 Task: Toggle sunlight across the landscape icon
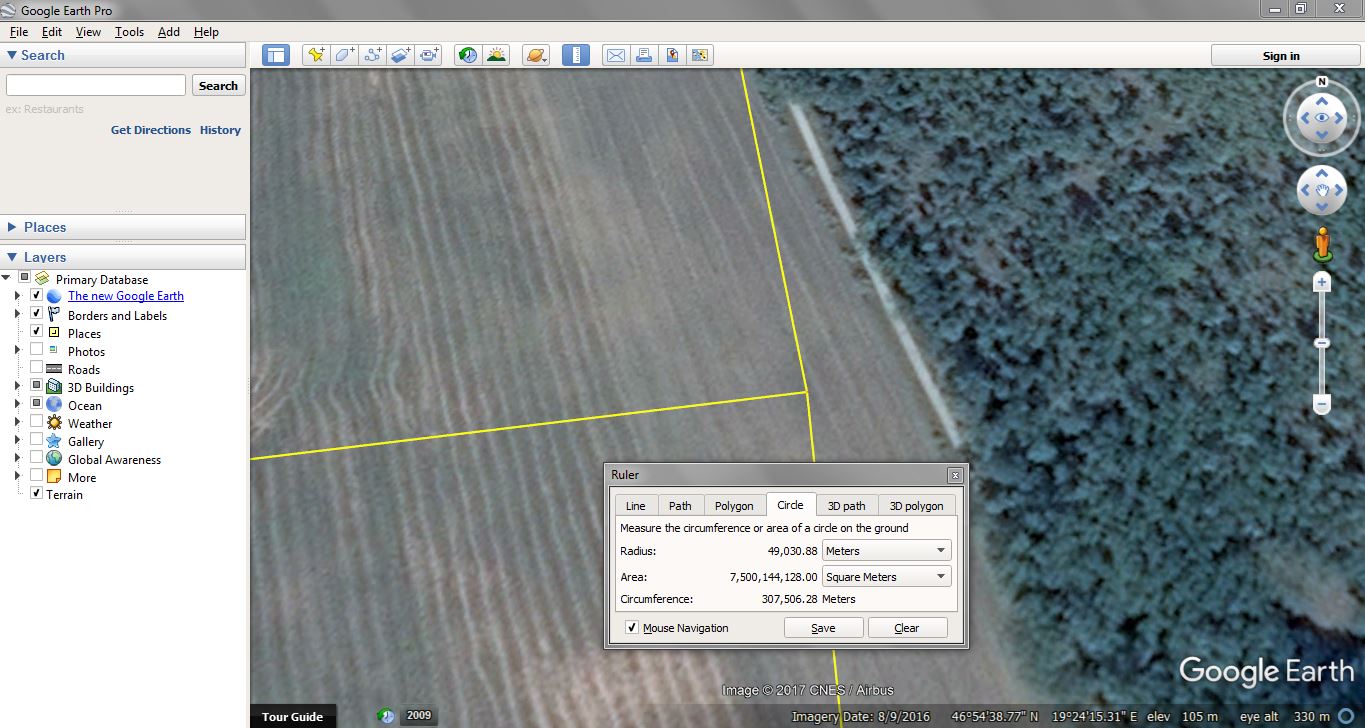pyautogui.click(x=496, y=55)
